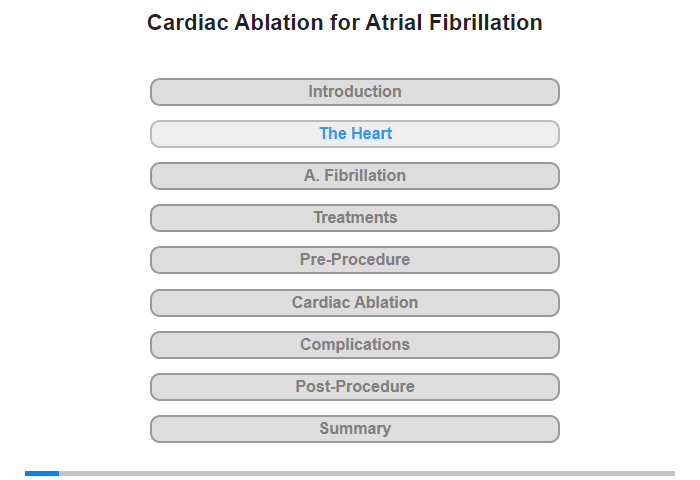
Task: Select the last menu entry Summary
Action: click(354, 429)
